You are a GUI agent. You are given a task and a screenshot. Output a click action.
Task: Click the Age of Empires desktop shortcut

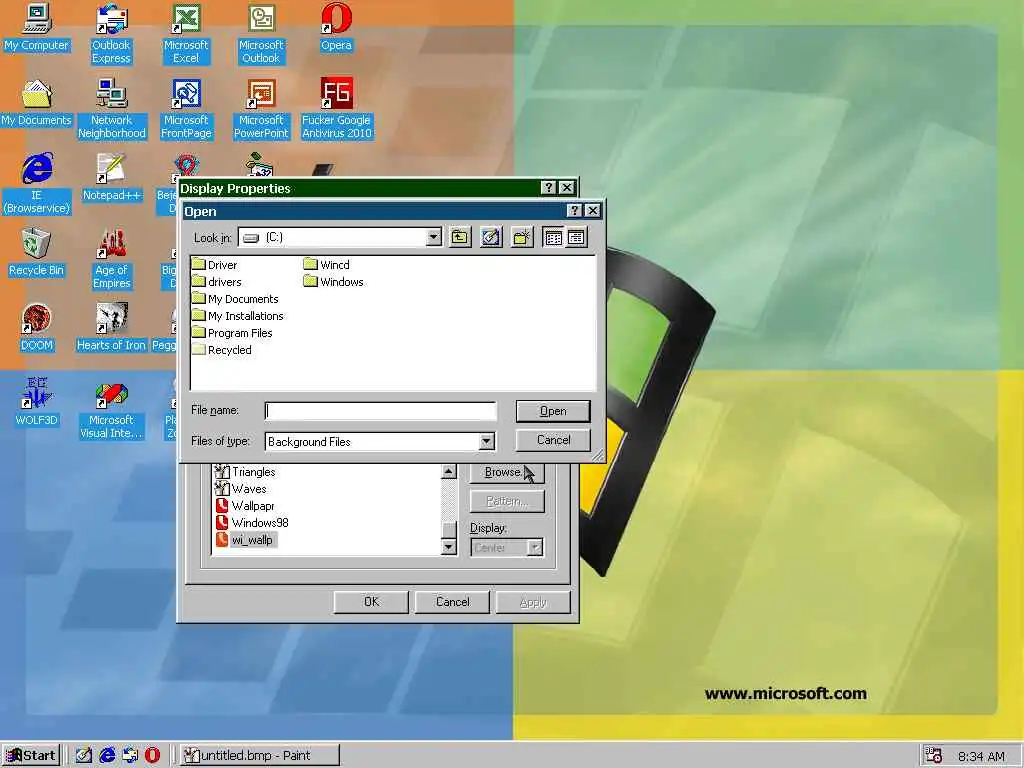click(112, 259)
